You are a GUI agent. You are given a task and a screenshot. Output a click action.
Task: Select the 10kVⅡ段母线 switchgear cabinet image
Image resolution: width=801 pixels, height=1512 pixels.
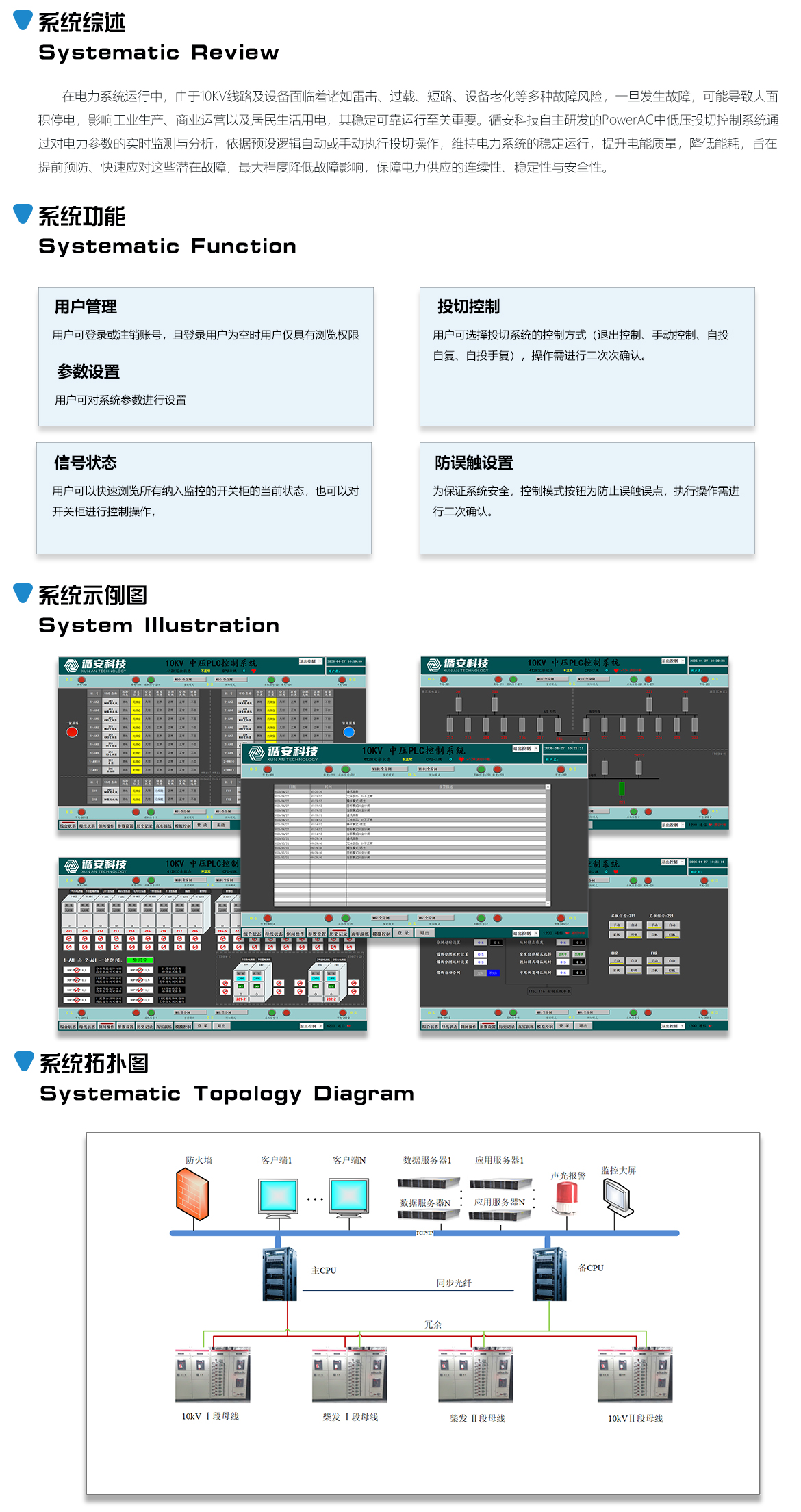click(x=635, y=1376)
